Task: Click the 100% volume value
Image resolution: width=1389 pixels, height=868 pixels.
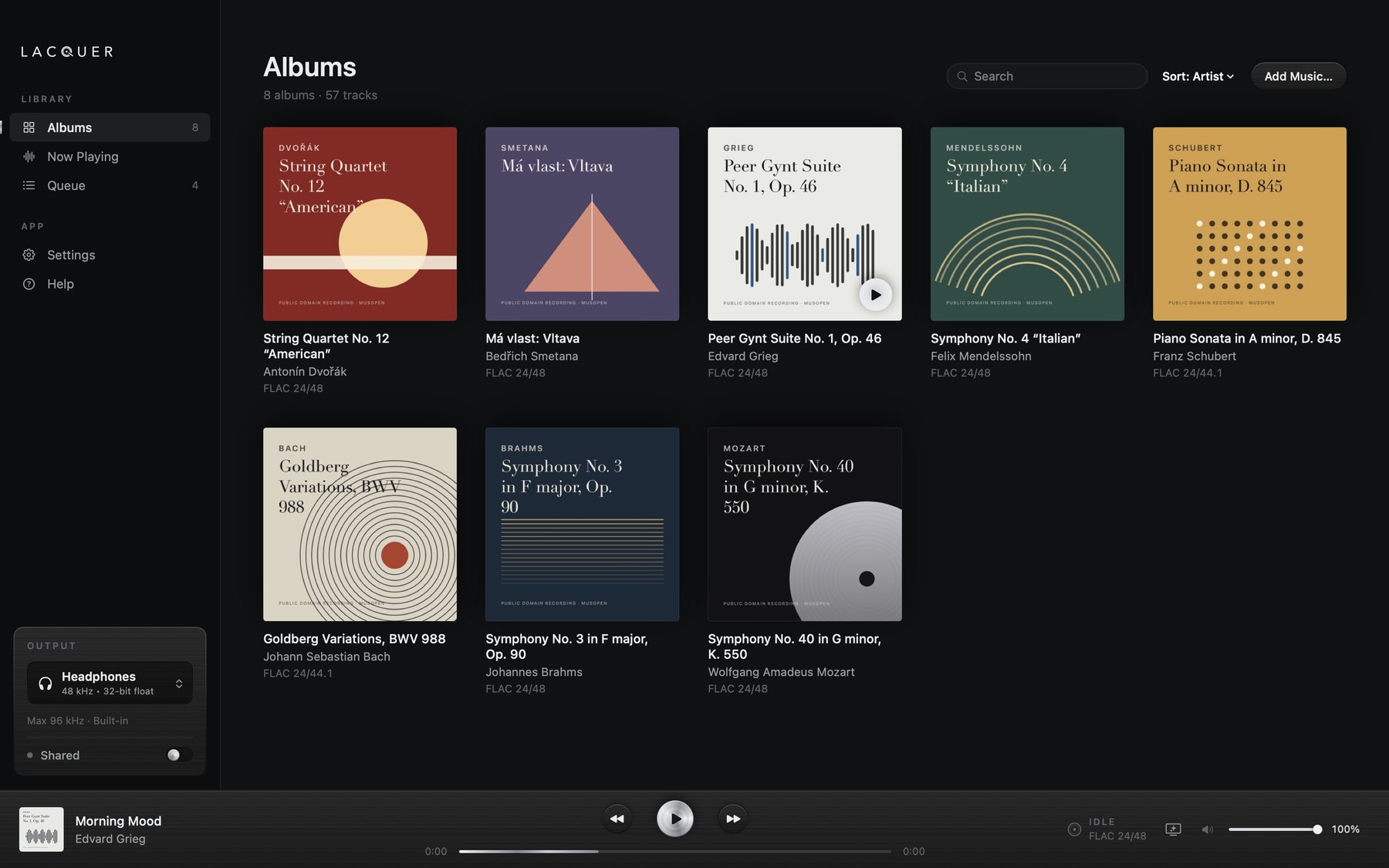Action: [1346, 829]
